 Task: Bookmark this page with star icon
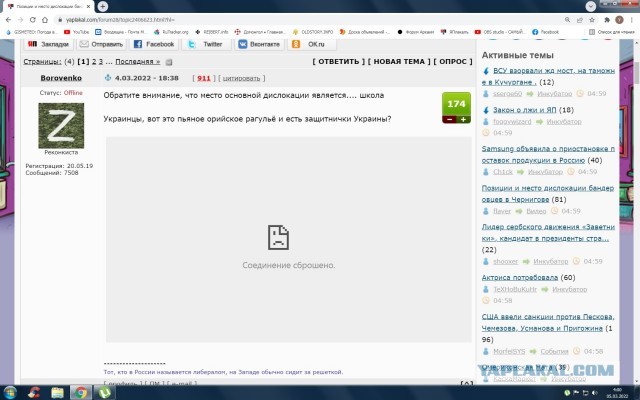tap(592, 20)
